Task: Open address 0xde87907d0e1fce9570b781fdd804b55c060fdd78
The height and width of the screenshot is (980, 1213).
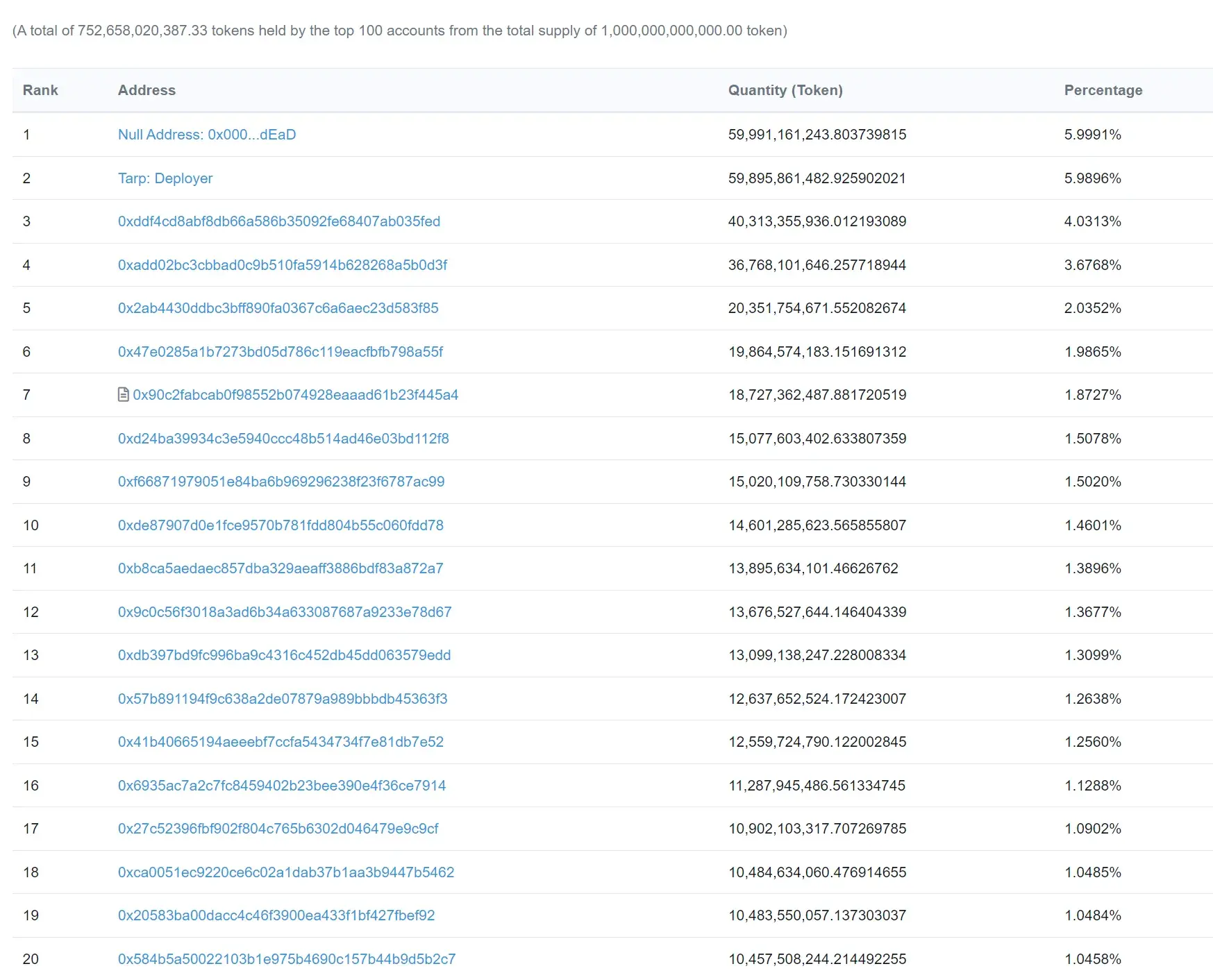Action: pos(281,525)
